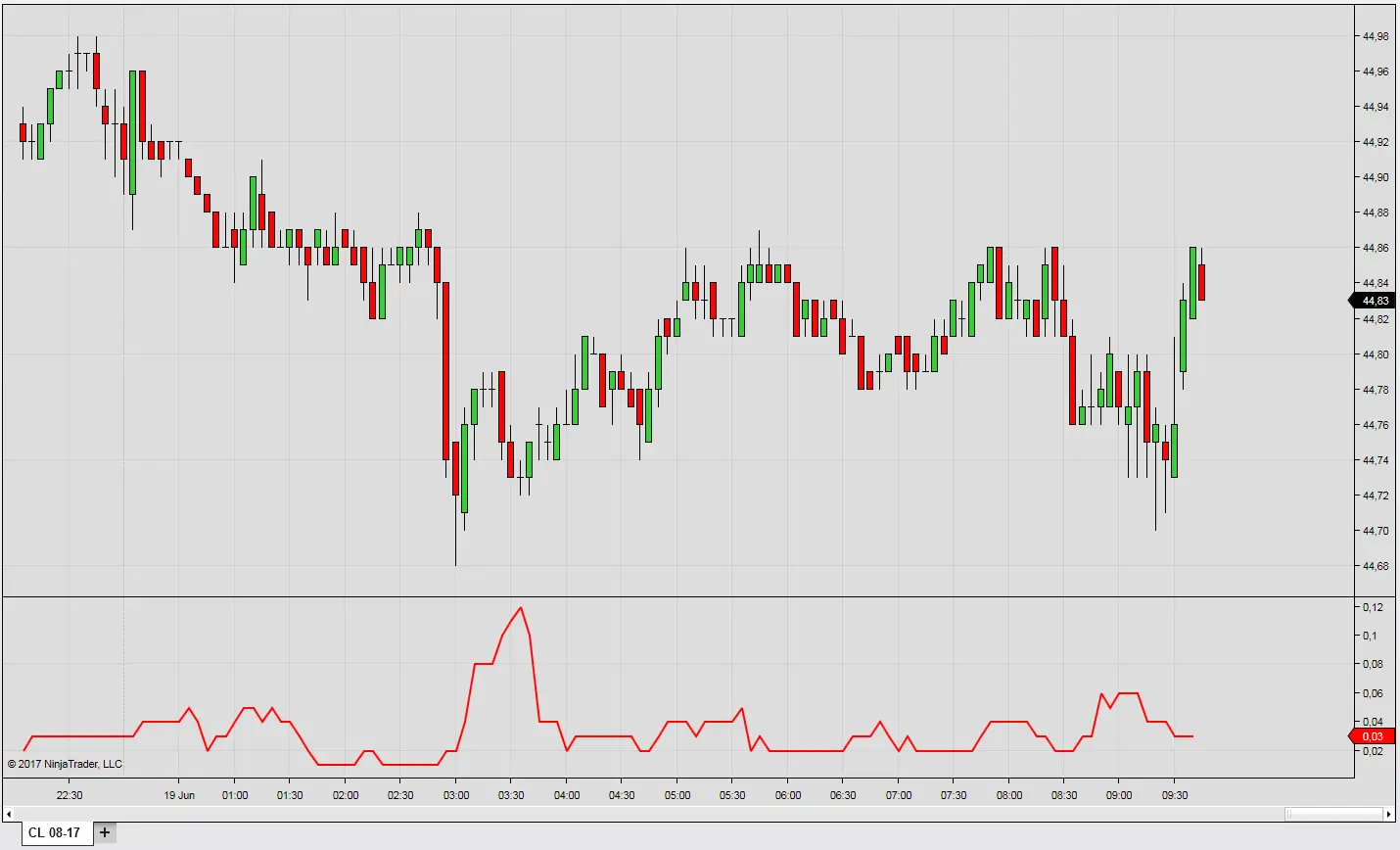Click the 02:30 time axis label

[400, 795]
